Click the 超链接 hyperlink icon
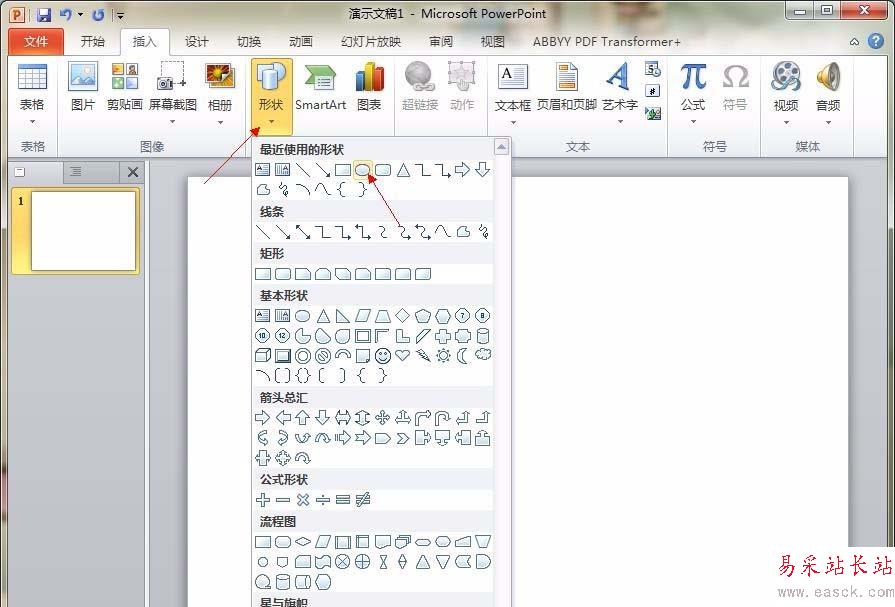The width and height of the screenshot is (895, 607). click(420, 87)
